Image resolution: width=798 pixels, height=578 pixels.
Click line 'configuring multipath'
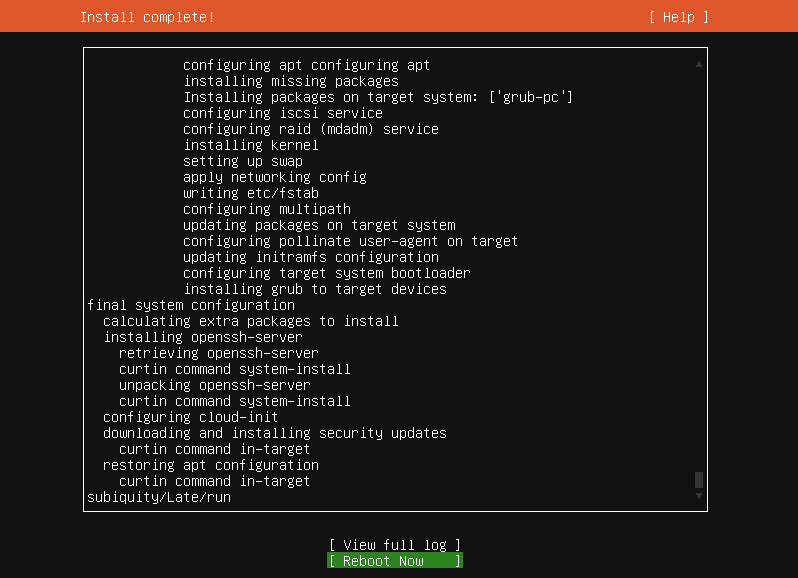click(267, 209)
